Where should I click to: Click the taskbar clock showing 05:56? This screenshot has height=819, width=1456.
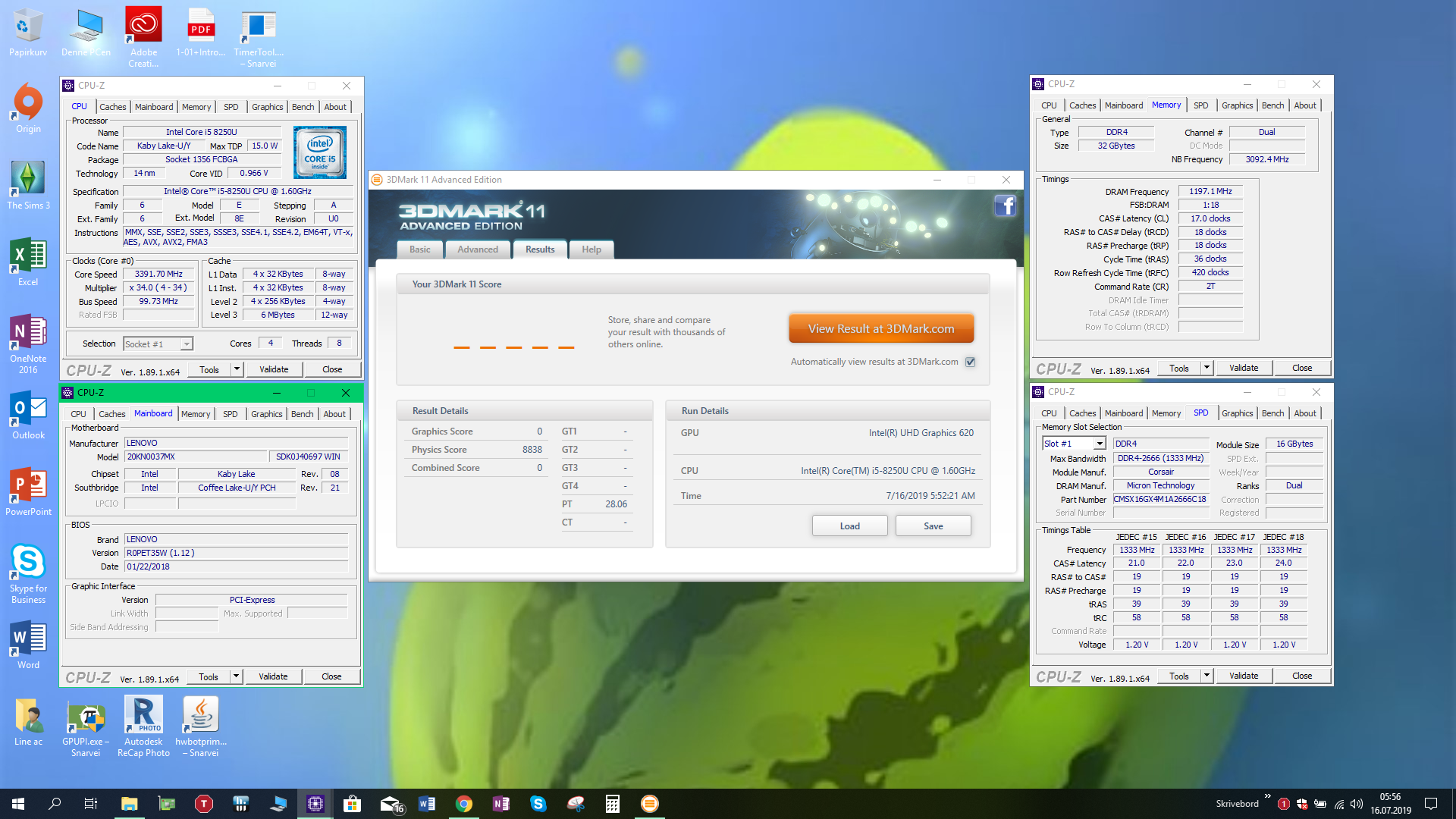1390,803
